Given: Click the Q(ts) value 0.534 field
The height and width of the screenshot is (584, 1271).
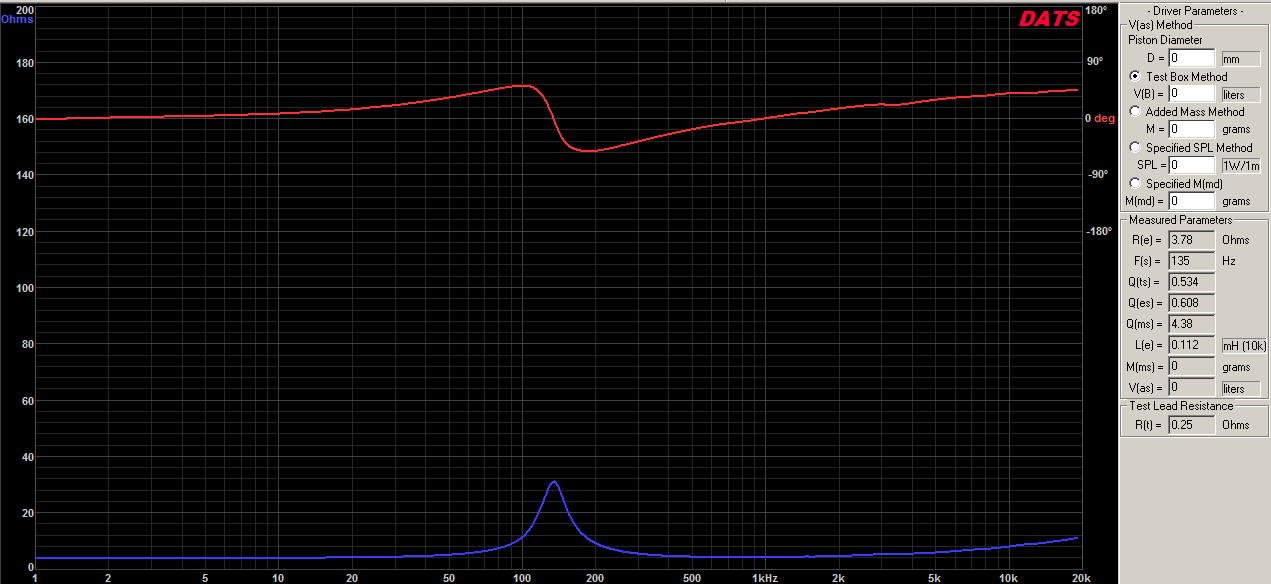Looking at the screenshot, I should pos(1191,282).
